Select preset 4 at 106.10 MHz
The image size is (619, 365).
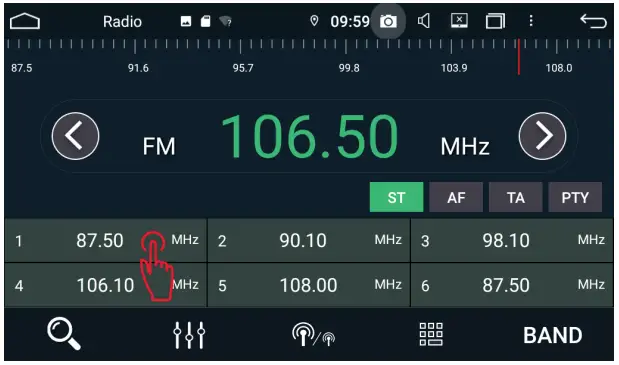coord(105,285)
